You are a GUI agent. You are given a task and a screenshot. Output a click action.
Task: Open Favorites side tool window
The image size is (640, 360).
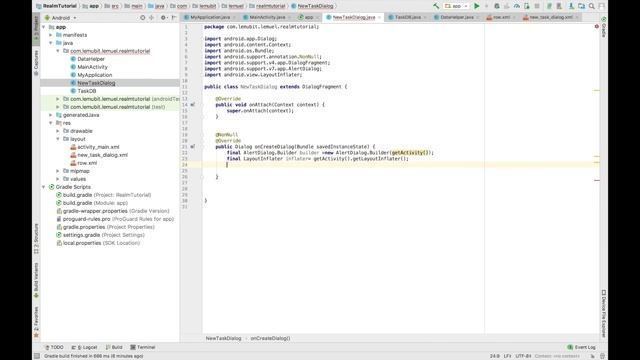(36, 322)
